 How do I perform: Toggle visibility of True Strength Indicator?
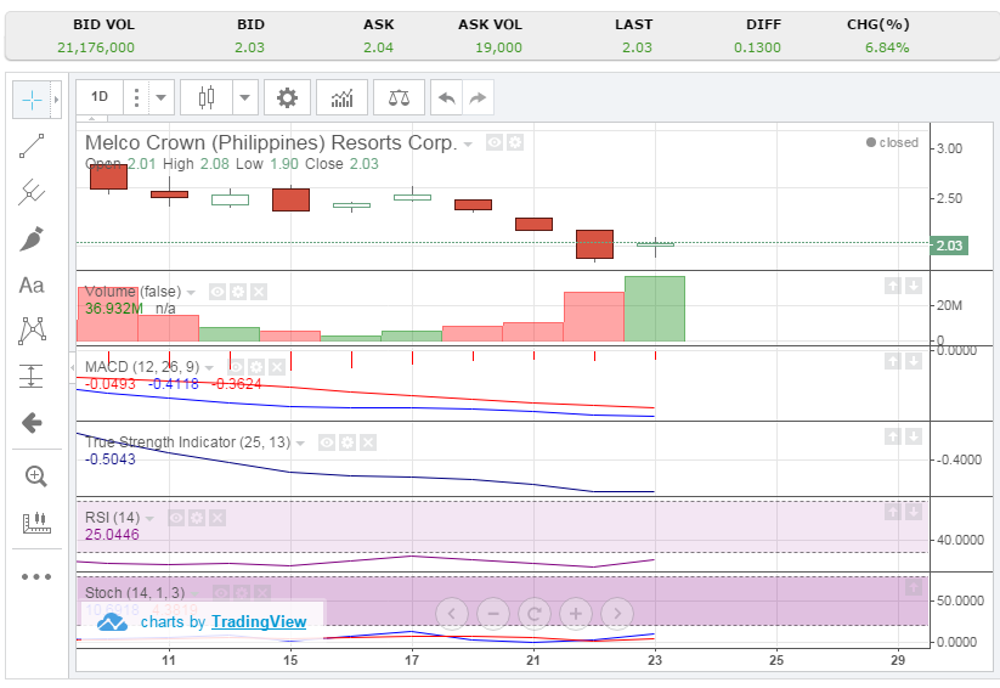(327, 443)
